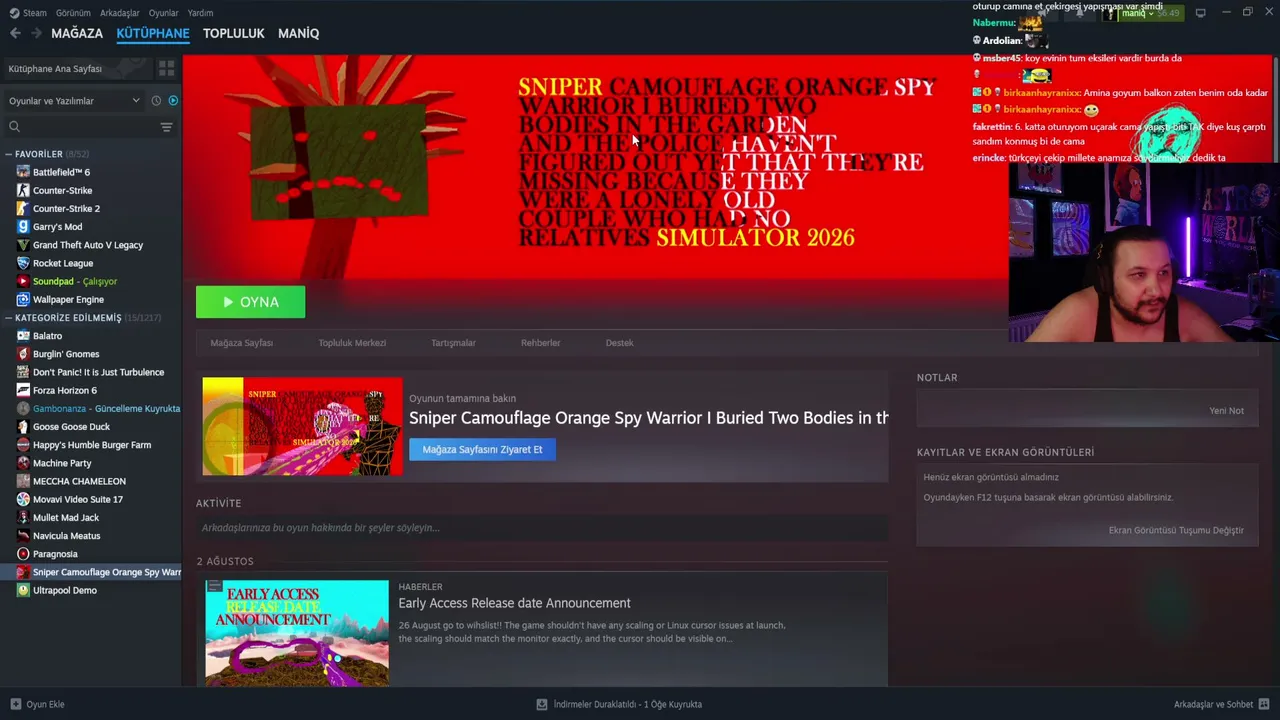Click the Garry's Mod icon
1280x720 pixels.
23,227
